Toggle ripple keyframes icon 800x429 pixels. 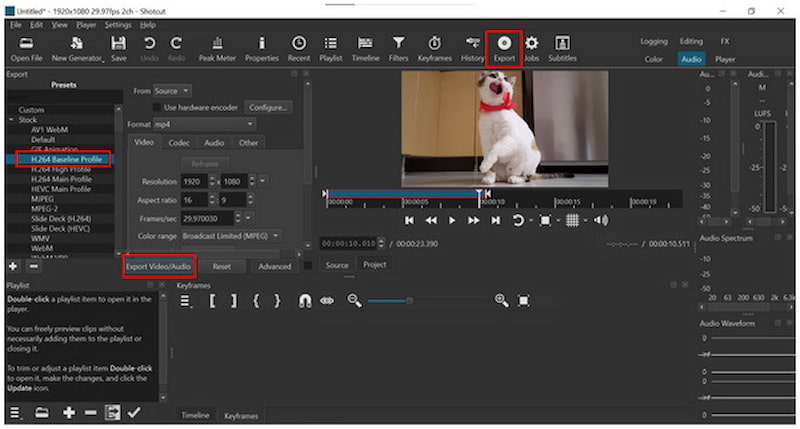pos(326,300)
